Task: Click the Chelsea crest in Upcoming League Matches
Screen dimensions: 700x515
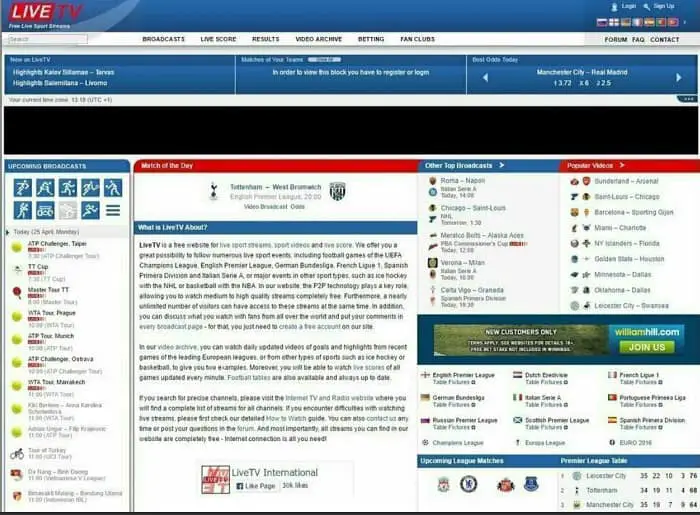Action: pos(468,484)
